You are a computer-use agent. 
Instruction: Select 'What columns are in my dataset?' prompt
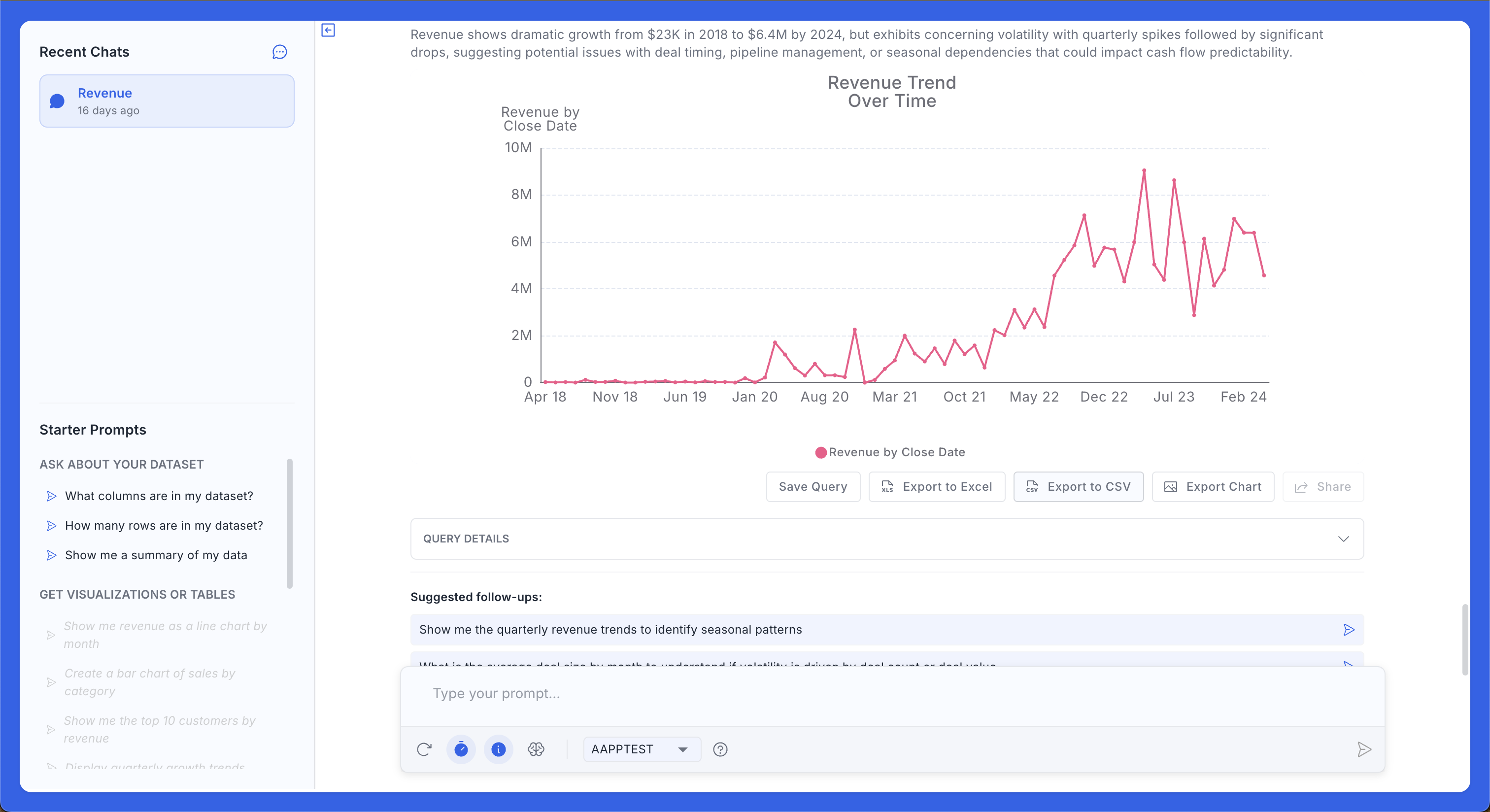pyautogui.click(x=159, y=496)
